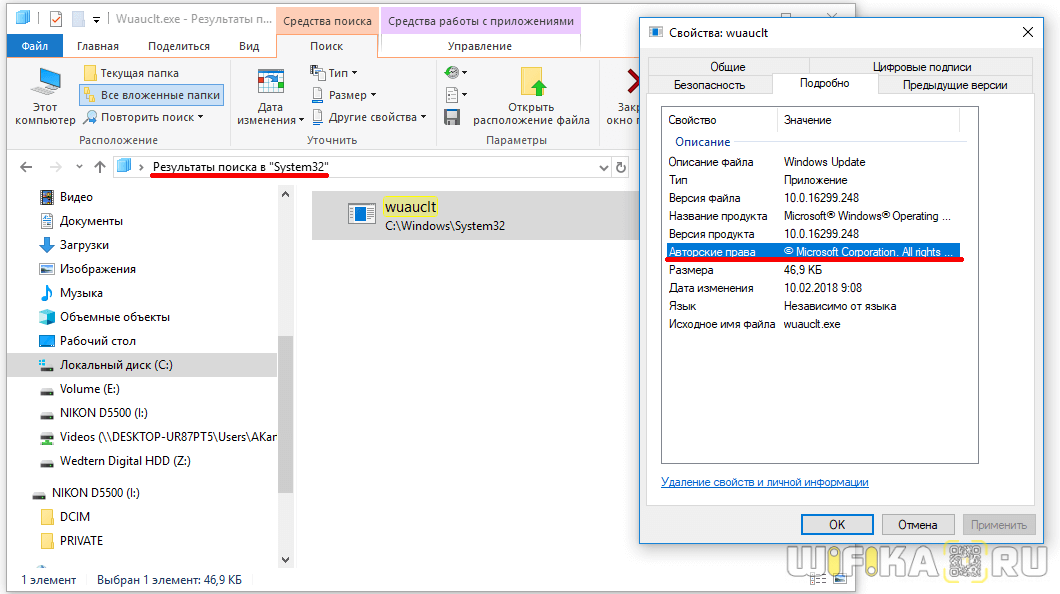This screenshot has width=1060, height=594.
Task: Click the up arrow navigation button
Action: point(99,167)
